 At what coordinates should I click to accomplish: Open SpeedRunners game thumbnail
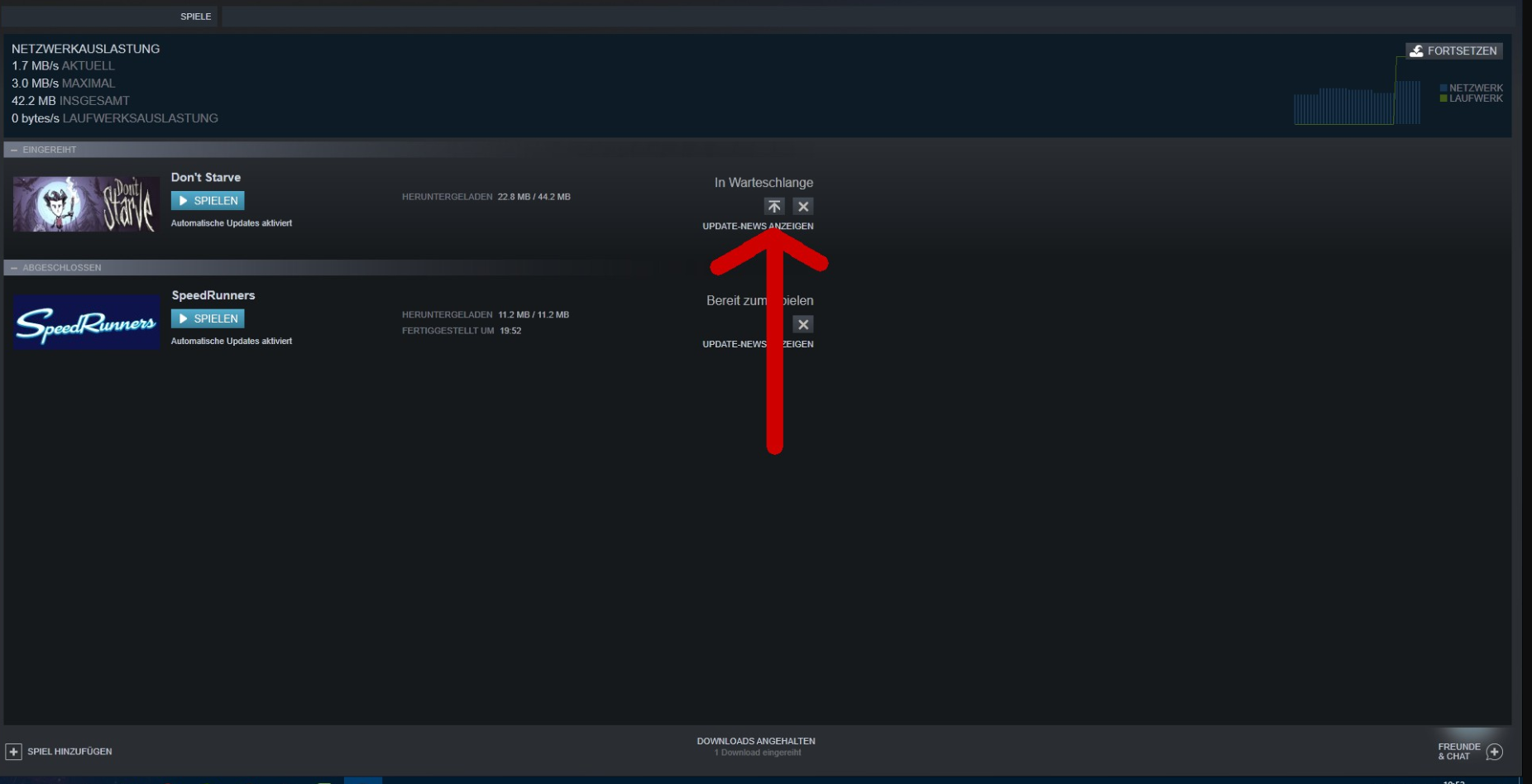[x=86, y=322]
